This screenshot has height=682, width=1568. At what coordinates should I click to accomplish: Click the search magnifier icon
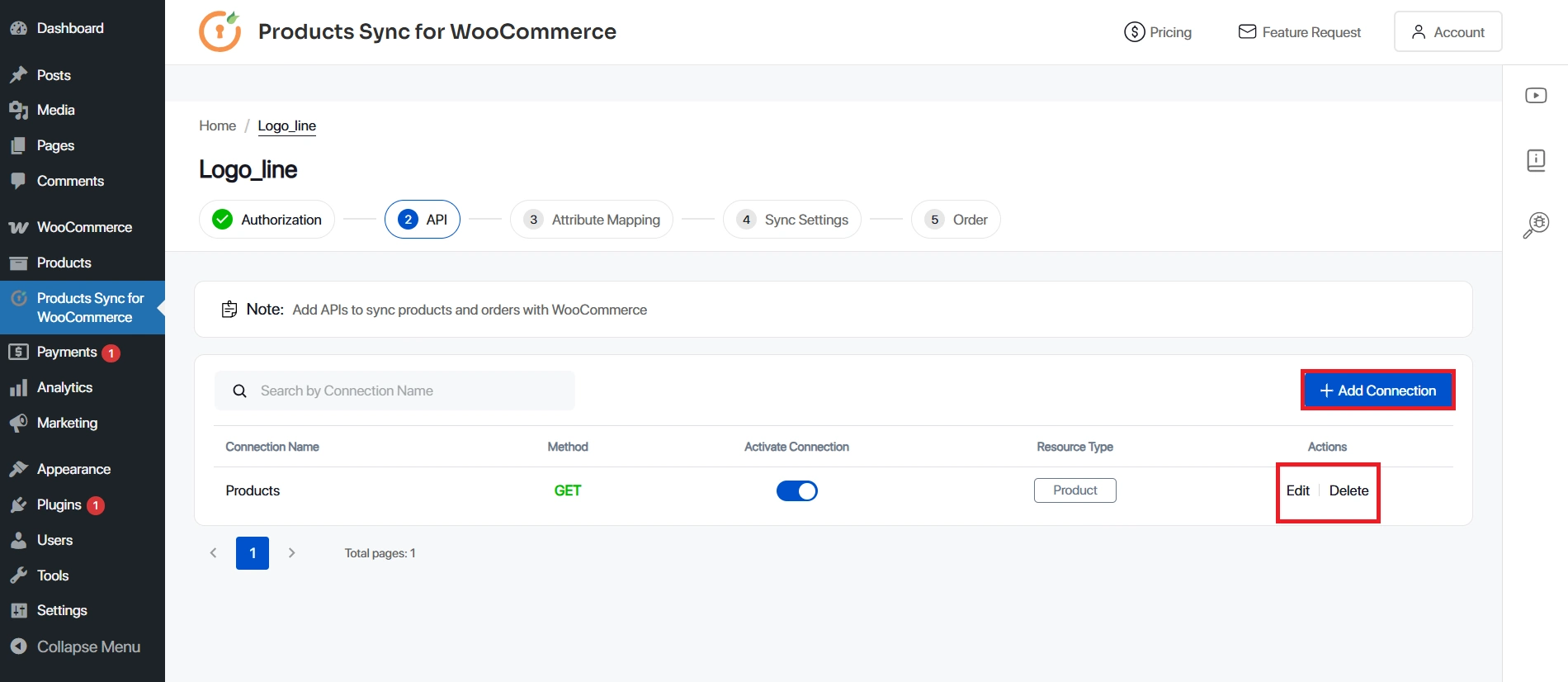click(239, 391)
